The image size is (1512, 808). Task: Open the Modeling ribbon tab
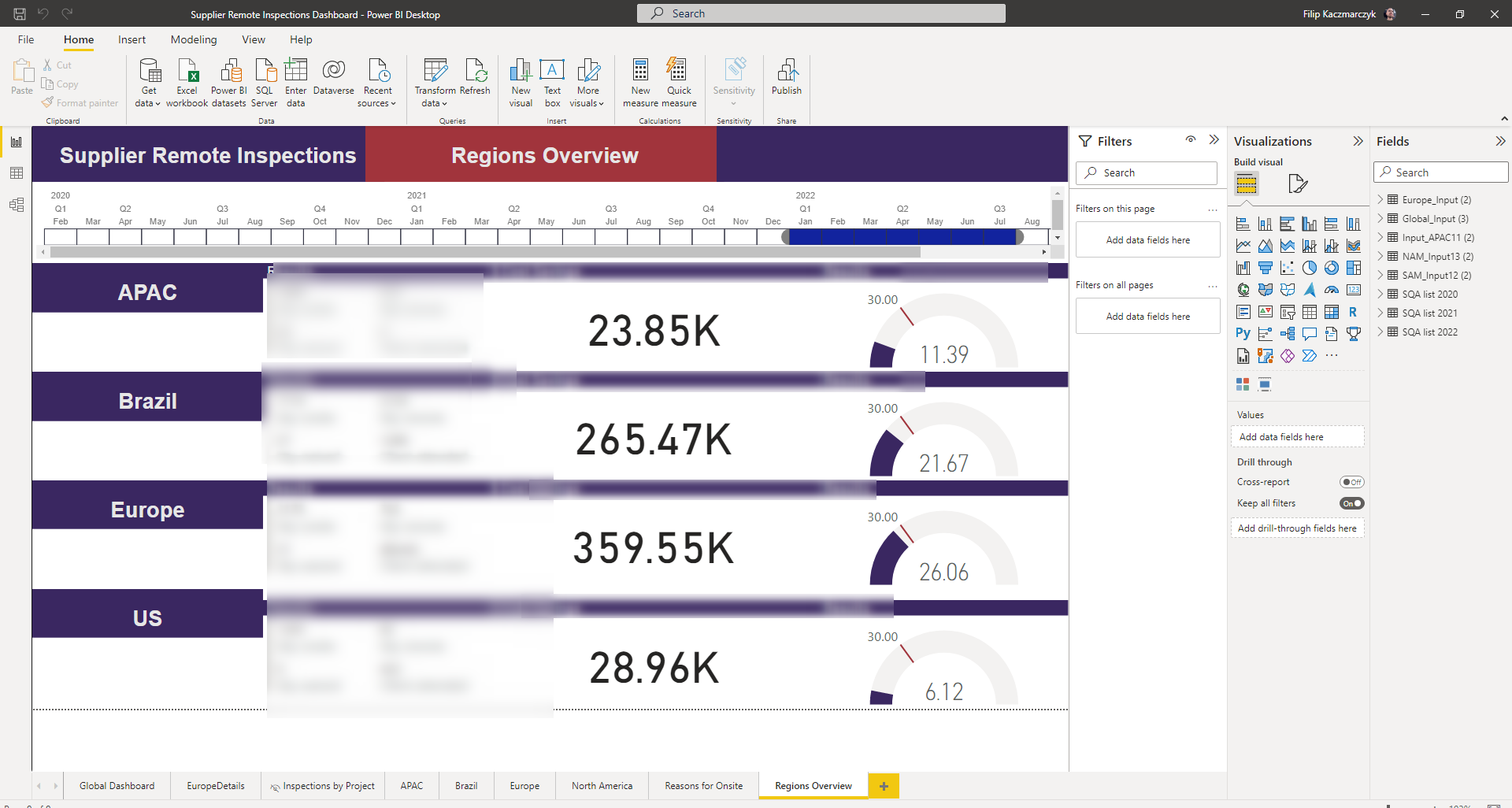tap(194, 39)
